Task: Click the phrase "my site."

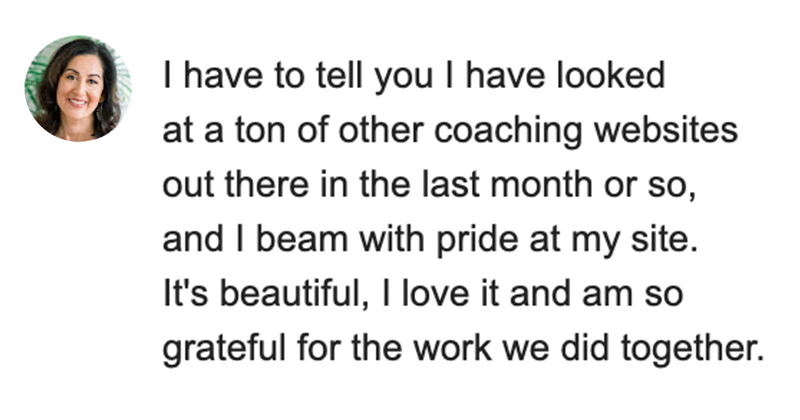Action: click(634, 241)
